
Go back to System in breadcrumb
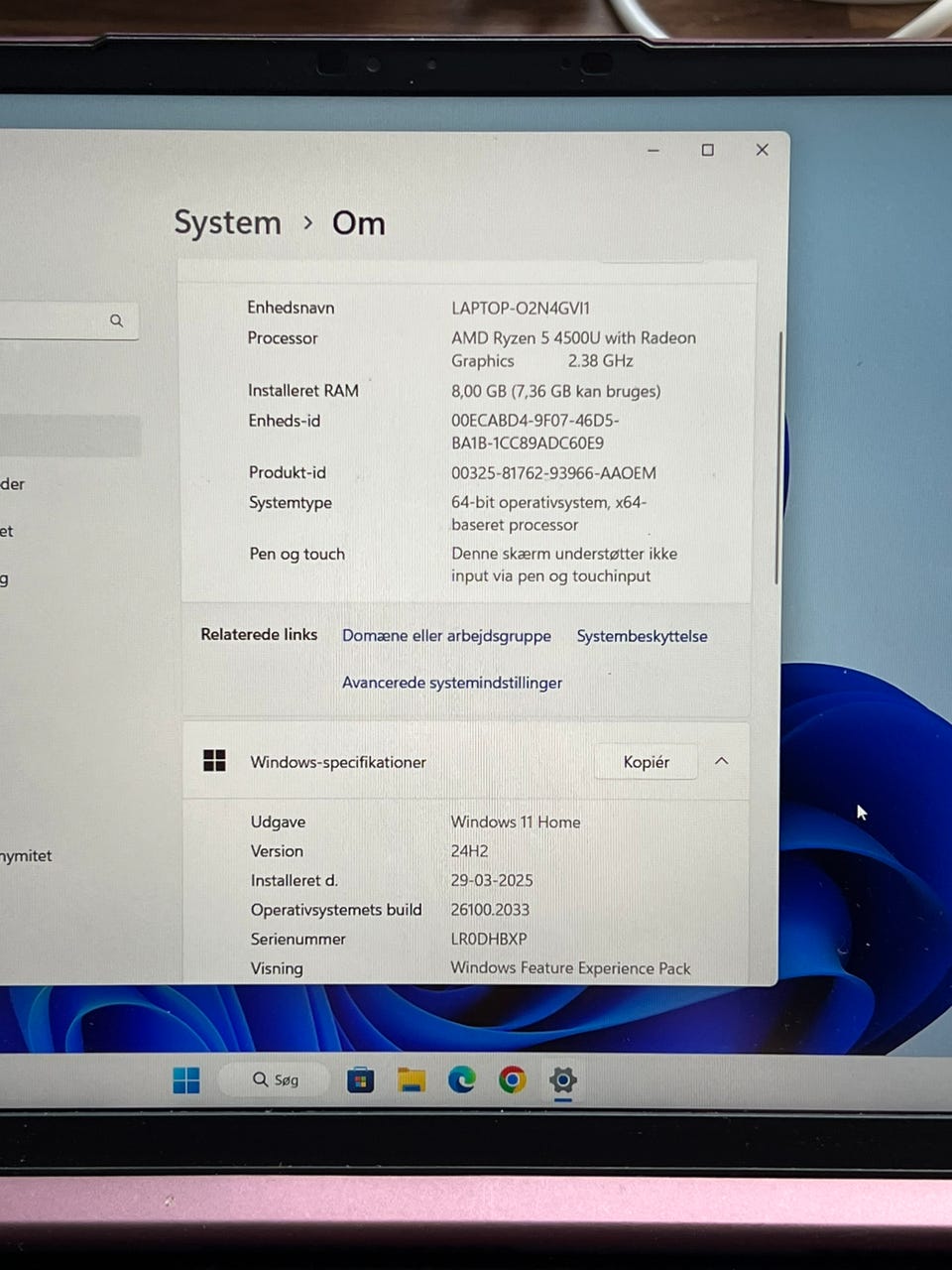click(x=228, y=223)
